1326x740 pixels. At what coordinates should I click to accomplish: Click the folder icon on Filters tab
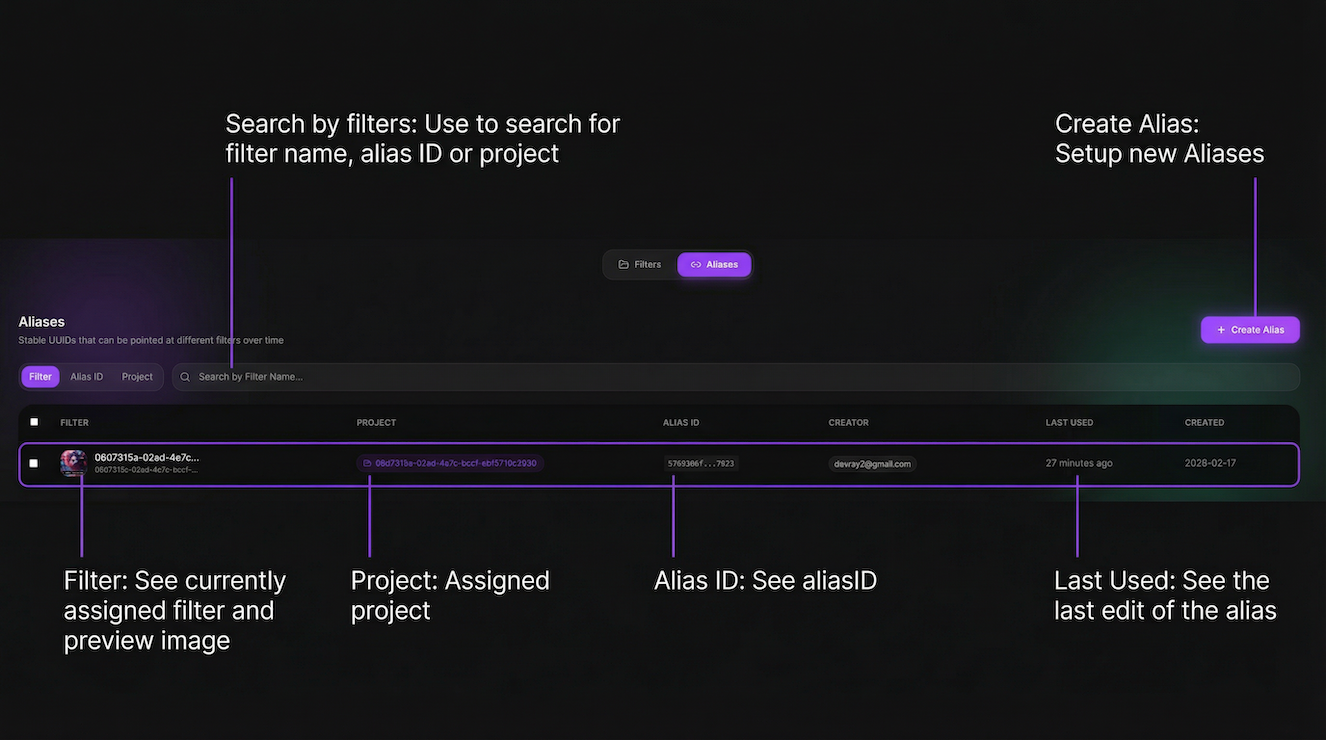click(x=623, y=265)
